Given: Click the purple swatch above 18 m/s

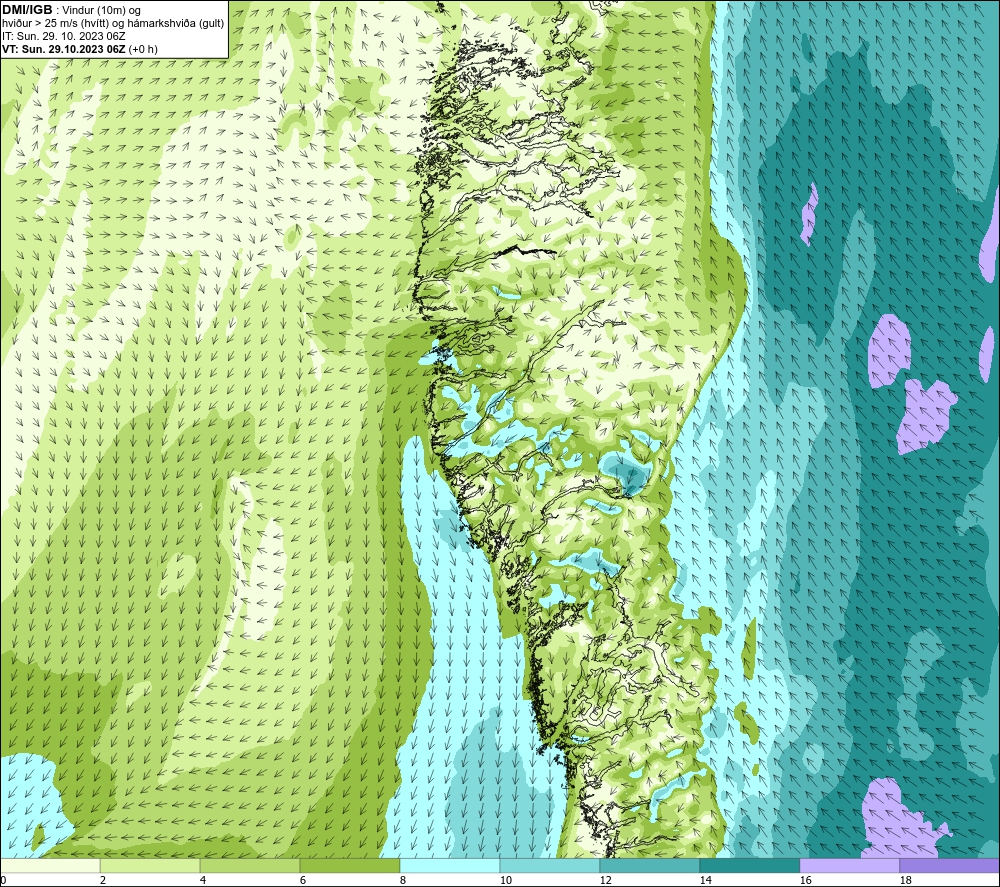Looking at the screenshot, I should [949, 865].
